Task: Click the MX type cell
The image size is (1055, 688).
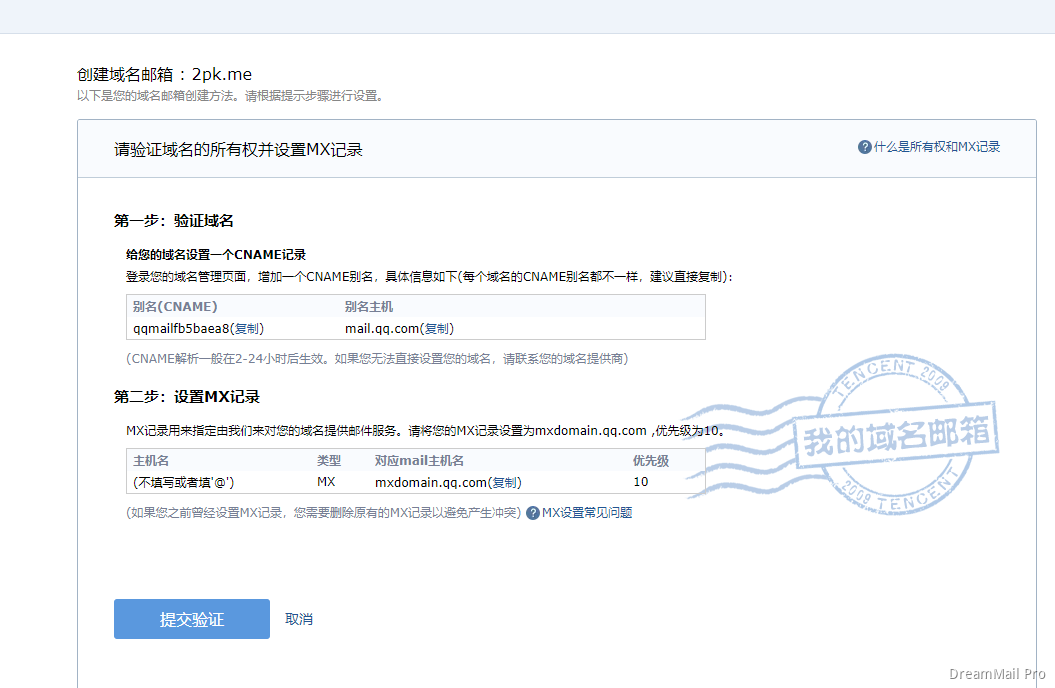Action: (326, 482)
